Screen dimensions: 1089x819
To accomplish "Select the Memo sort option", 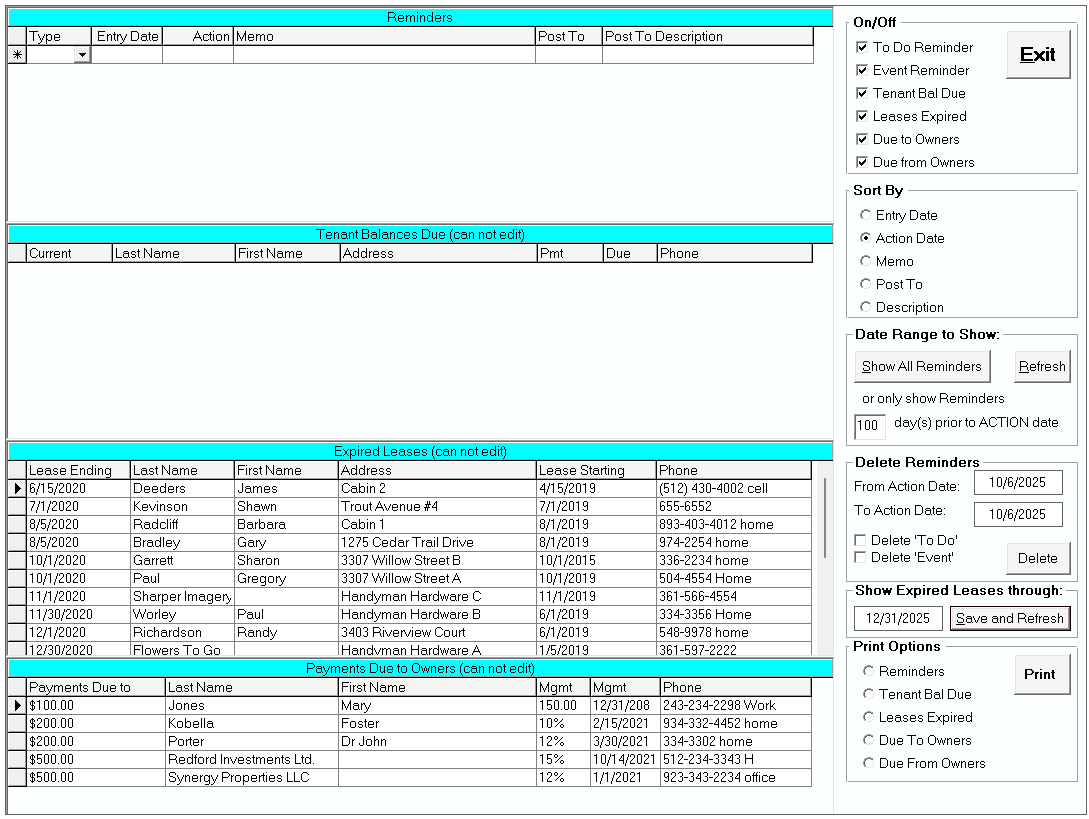I will (866, 261).
